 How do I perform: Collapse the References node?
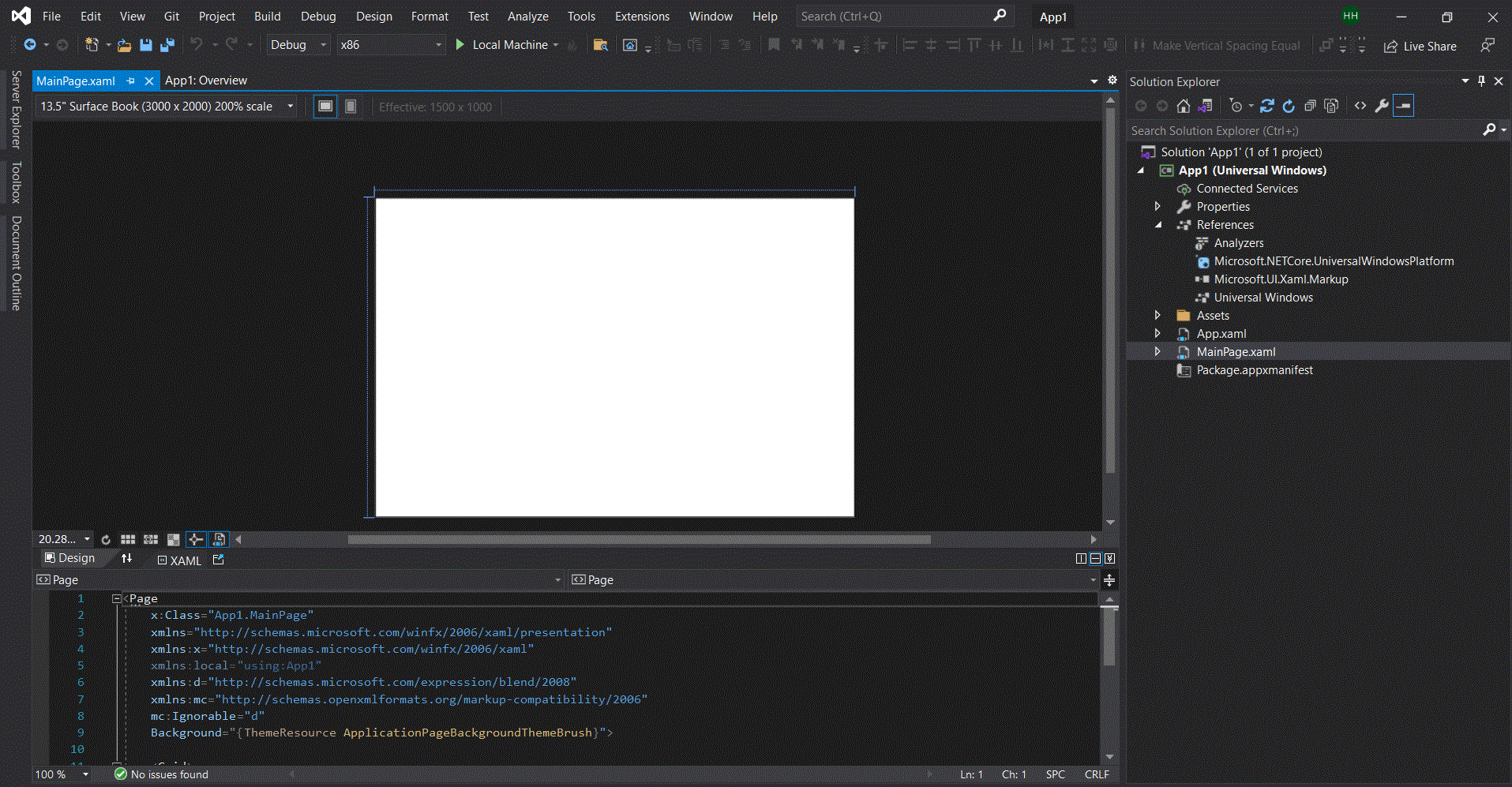click(x=1157, y=224)
